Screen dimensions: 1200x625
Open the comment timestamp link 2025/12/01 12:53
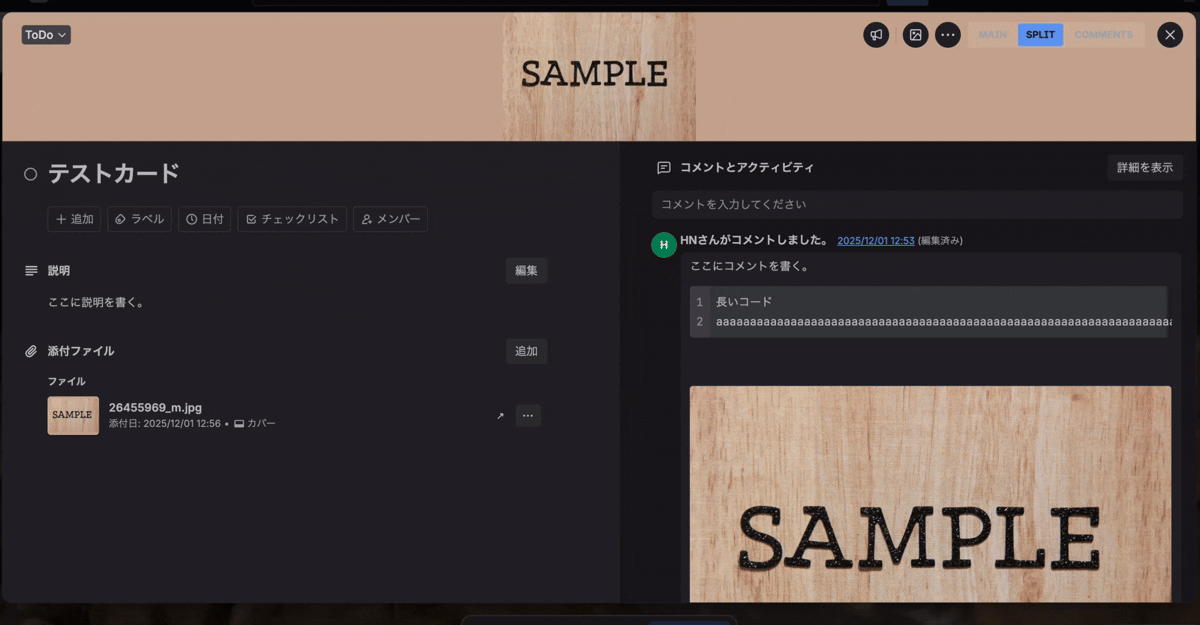(x=875, y=239)
